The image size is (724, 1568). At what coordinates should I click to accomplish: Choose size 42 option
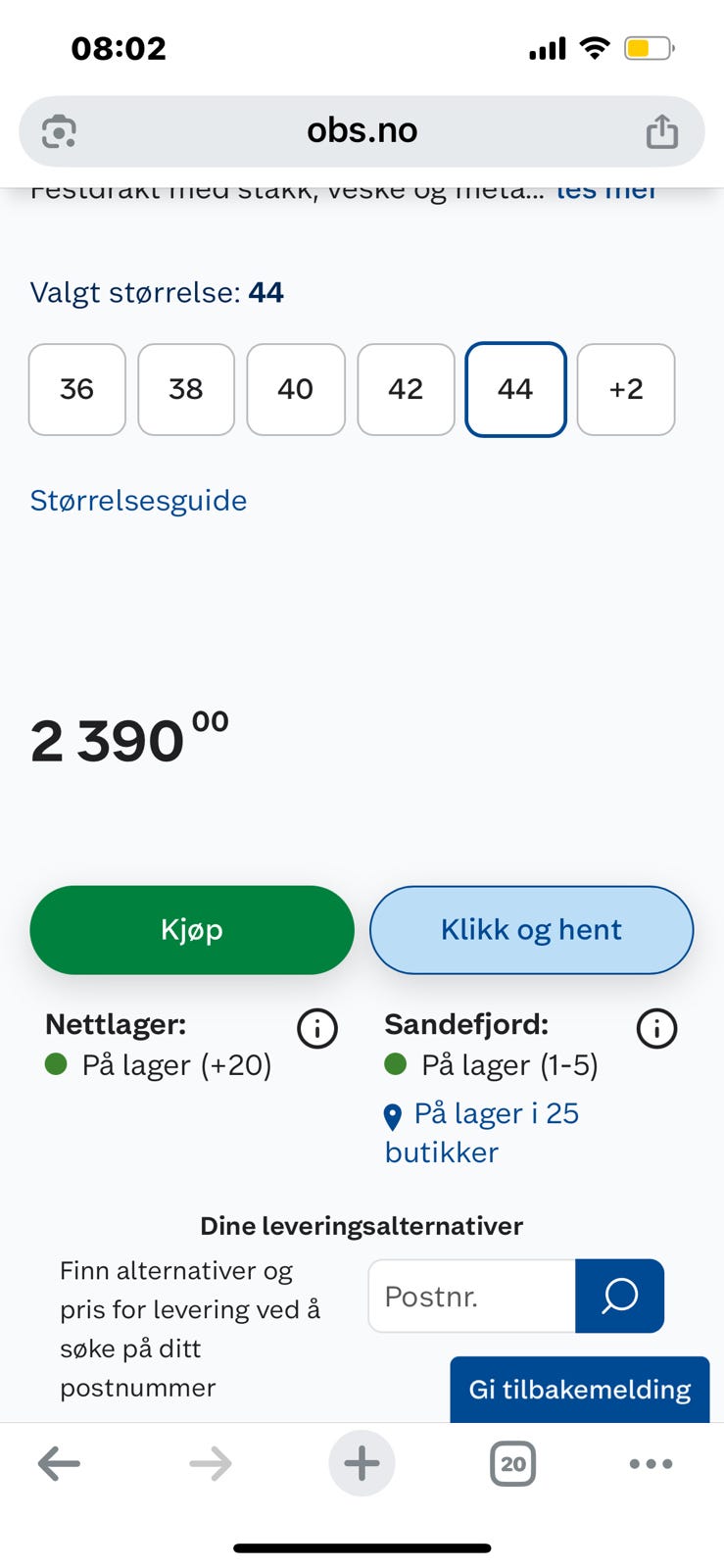(x=406, y=389)
